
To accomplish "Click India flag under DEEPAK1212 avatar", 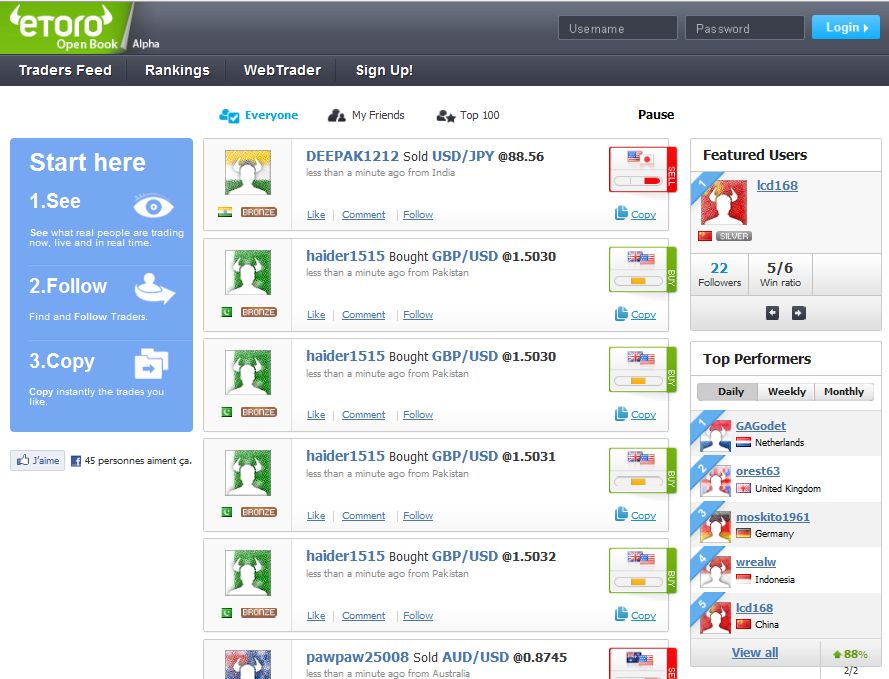I will (x=225, y=212).
